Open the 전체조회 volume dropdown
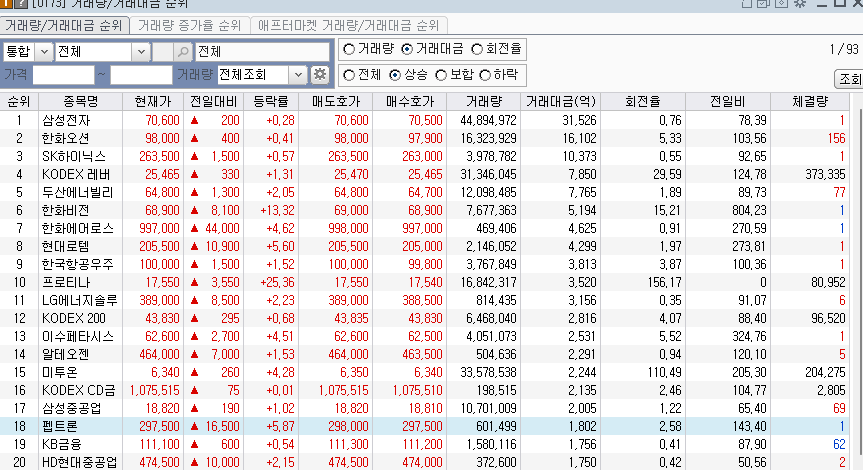The height and width of the screenshot is (470, 863). click(x=298, y=75)
